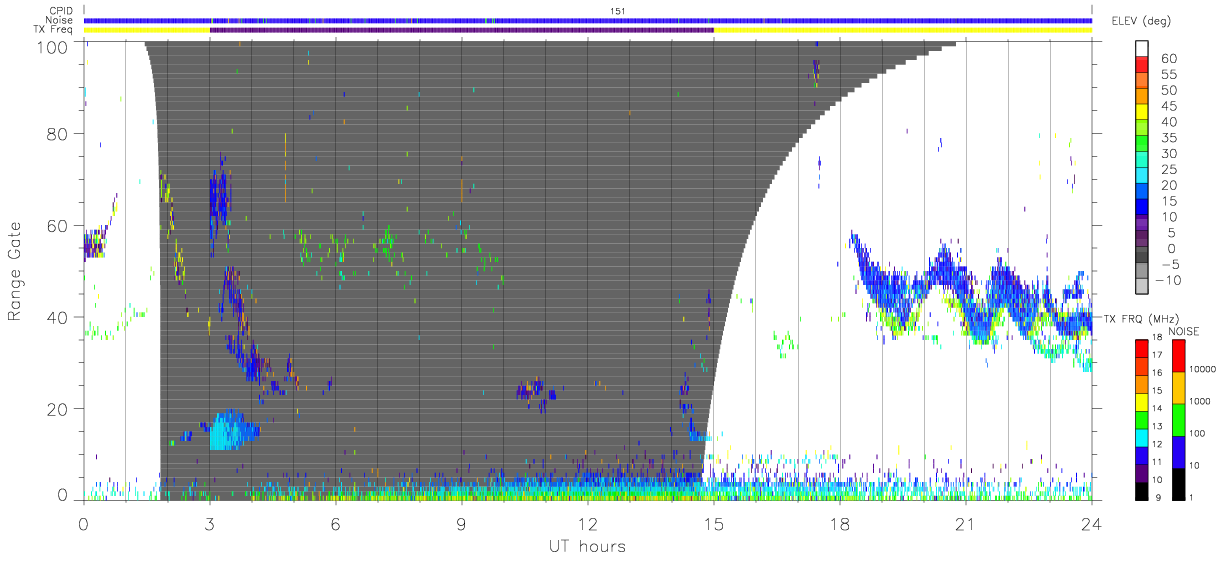Click the 9 tick on UT hours axis
This screenshot has height=567, width=1228.
point(462,524)
